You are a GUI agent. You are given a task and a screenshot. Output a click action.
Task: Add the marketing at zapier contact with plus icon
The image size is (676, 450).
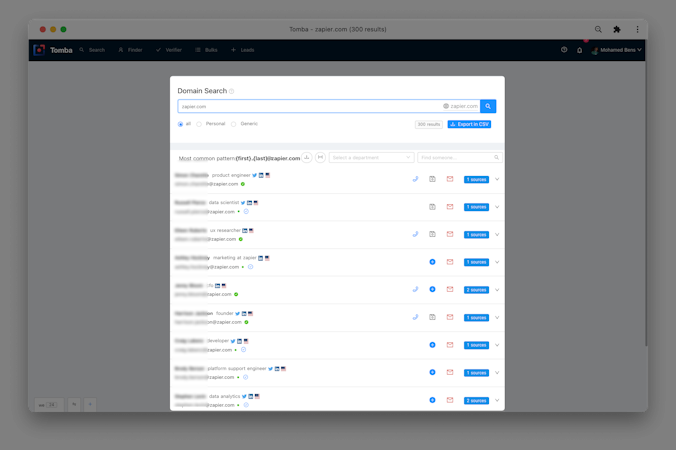(432, 262)
